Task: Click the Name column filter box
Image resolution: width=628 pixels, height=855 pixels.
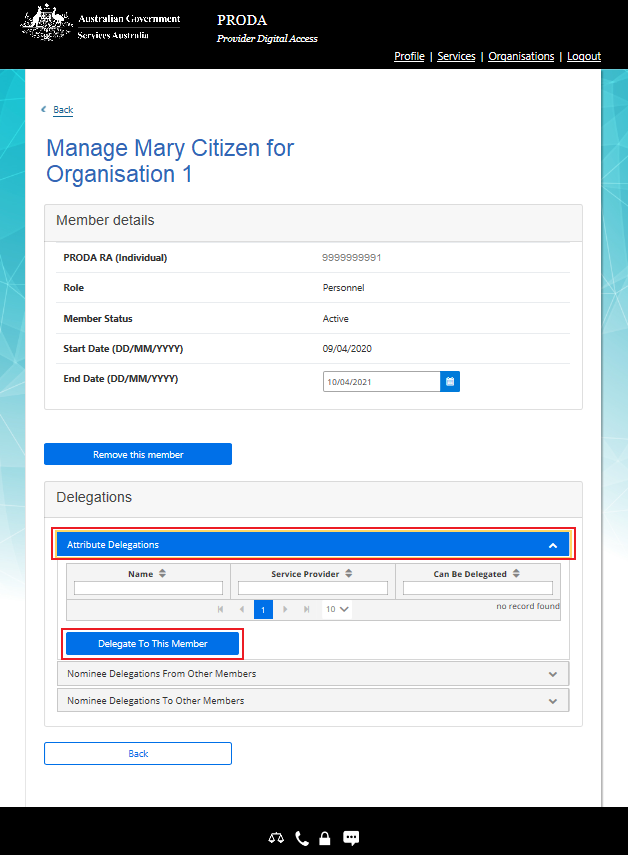Action: click(x=148, y=588)
